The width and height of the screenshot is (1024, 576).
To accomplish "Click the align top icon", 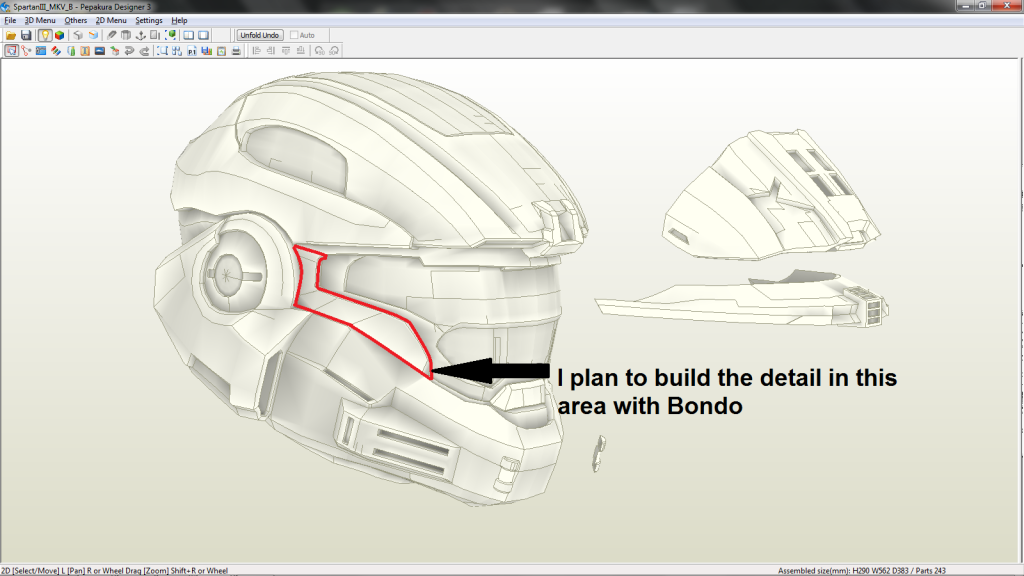I will (x=286, y=51).
